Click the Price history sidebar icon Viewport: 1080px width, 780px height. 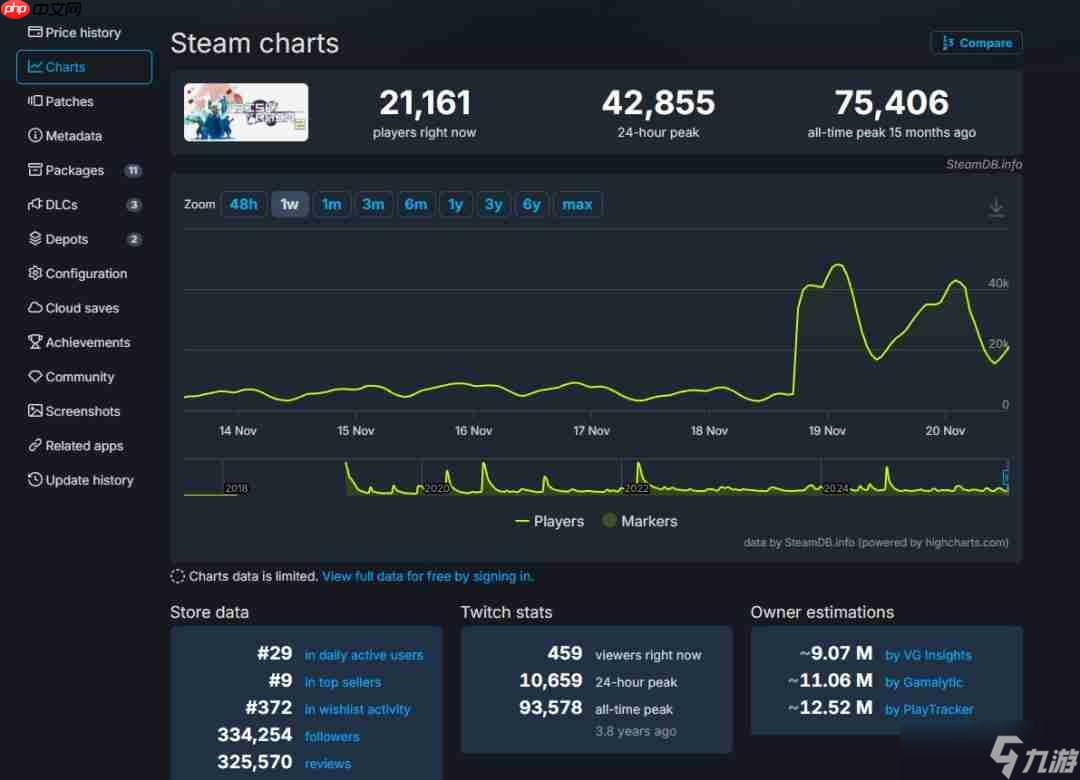(x=35, y=32)
